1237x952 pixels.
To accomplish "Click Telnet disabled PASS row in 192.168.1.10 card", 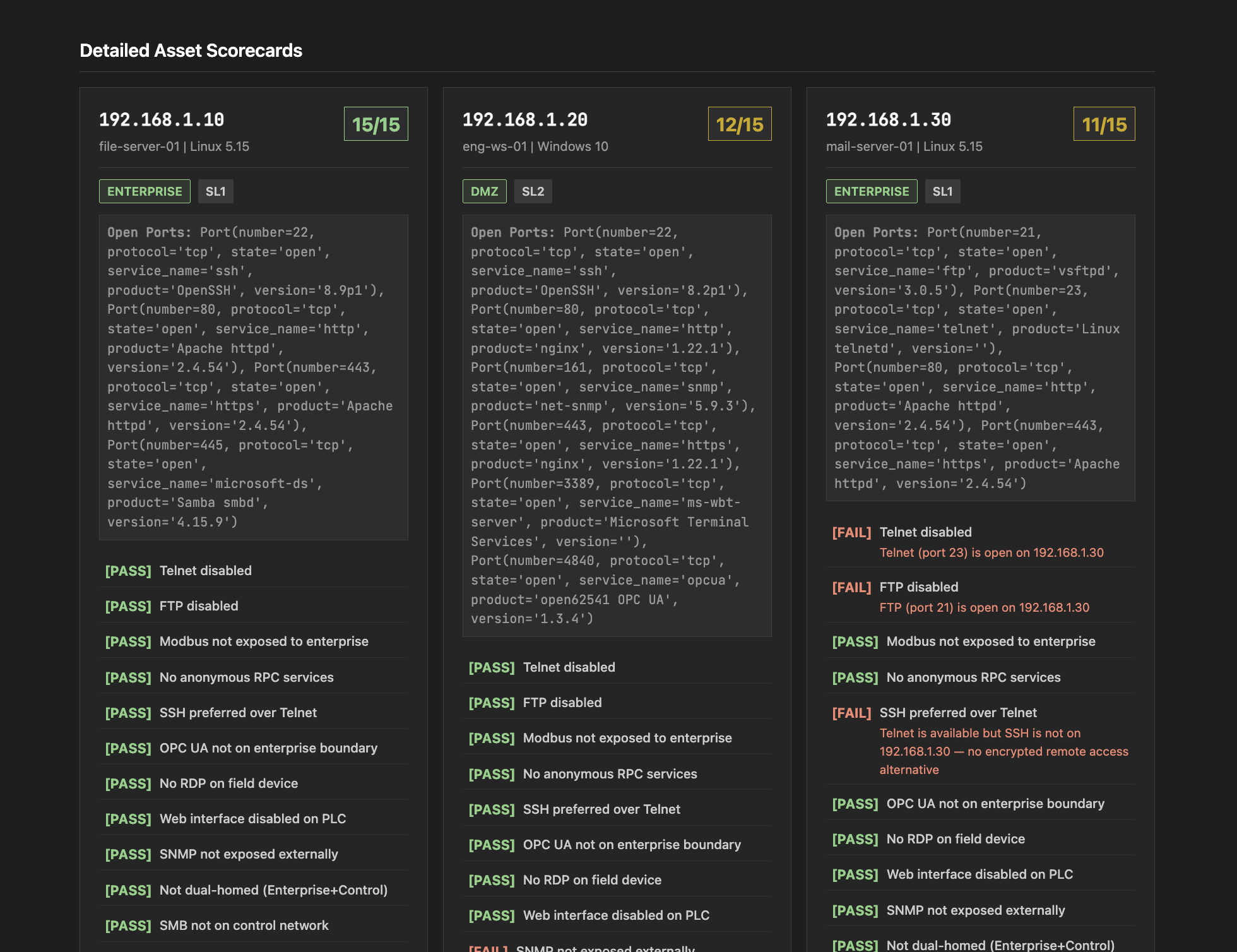I will 254,571.
